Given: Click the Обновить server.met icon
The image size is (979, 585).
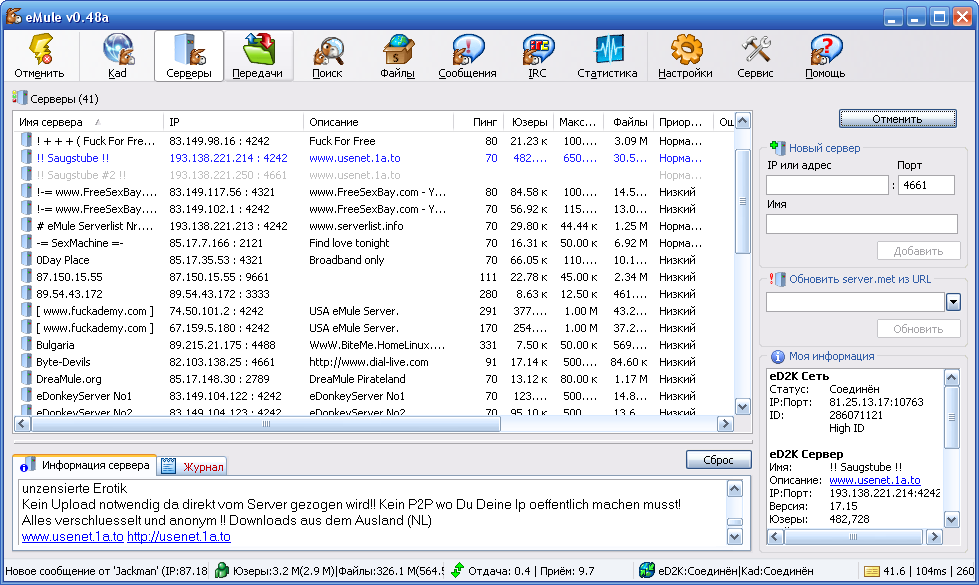Looking at the screenshot, I should (777, 279).
